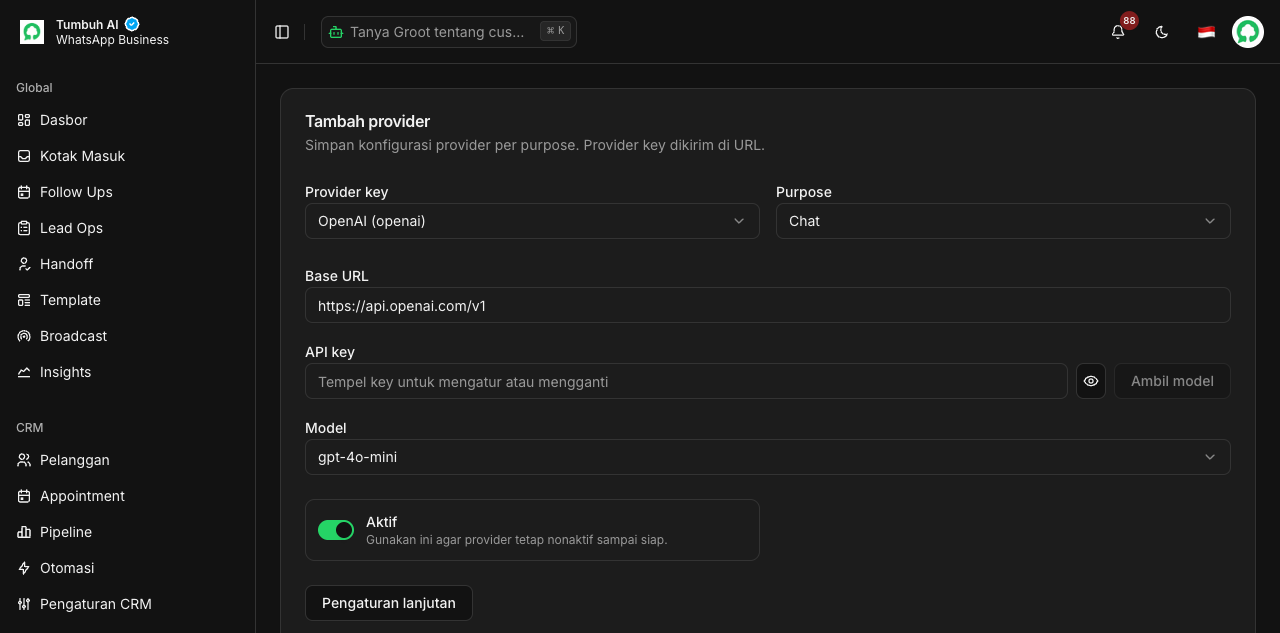Viewport: 1280px width, 633px height.
Task: Click the WhatsApp Business subtitle
Action: pyautogui.click(x=112, y=40)
